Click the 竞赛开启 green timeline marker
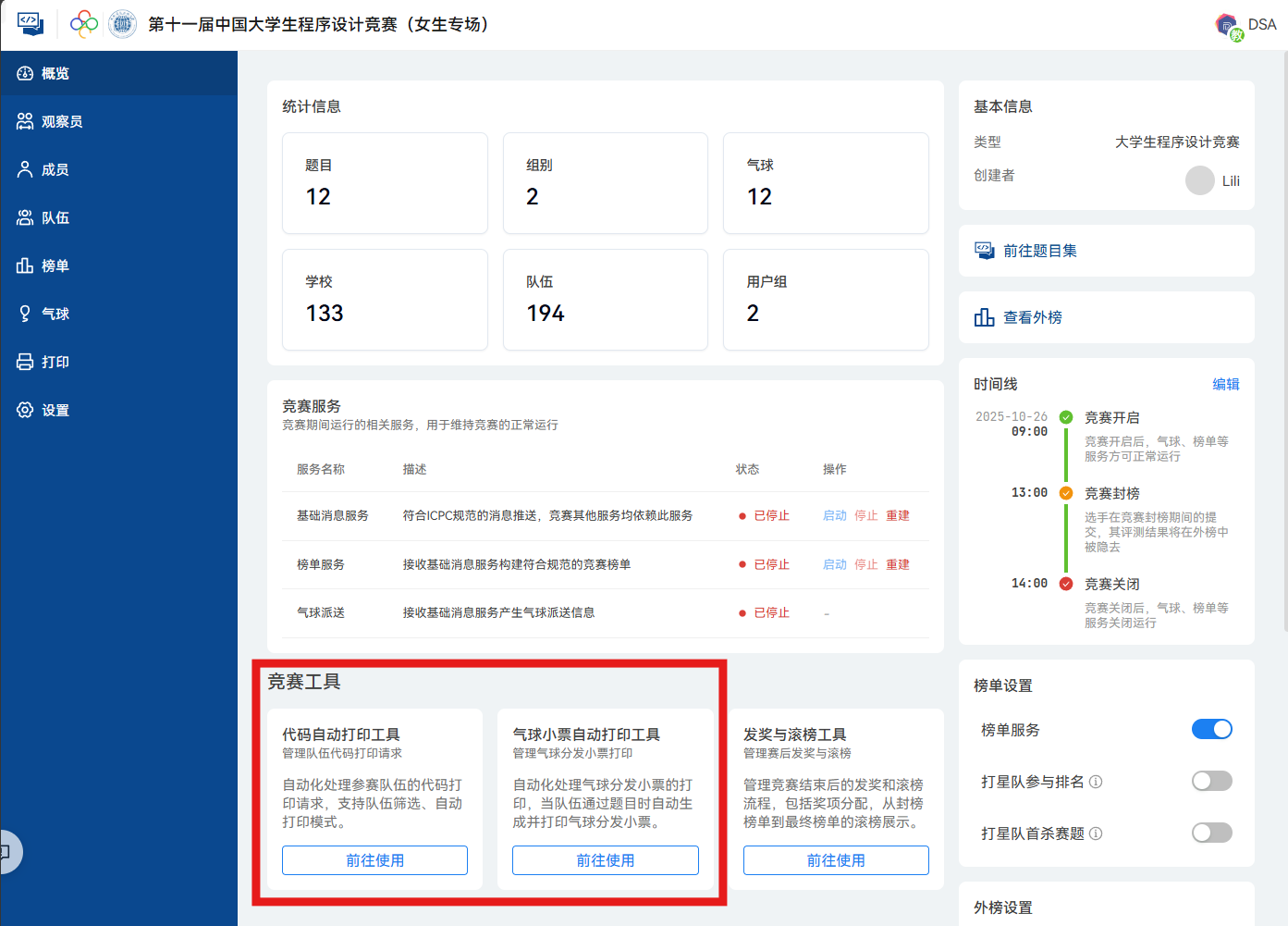The width and height of the screenshot is (1288, 926). point(1066,417)
